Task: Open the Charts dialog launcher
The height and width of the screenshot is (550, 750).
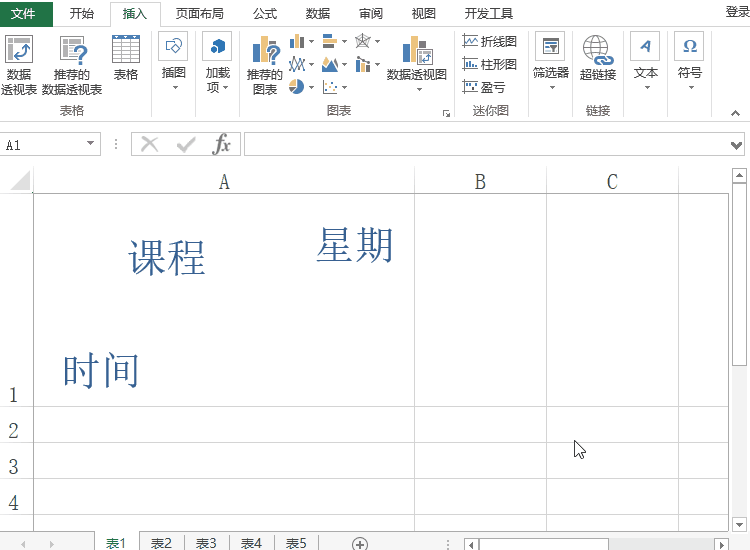Action: [446, 113]
